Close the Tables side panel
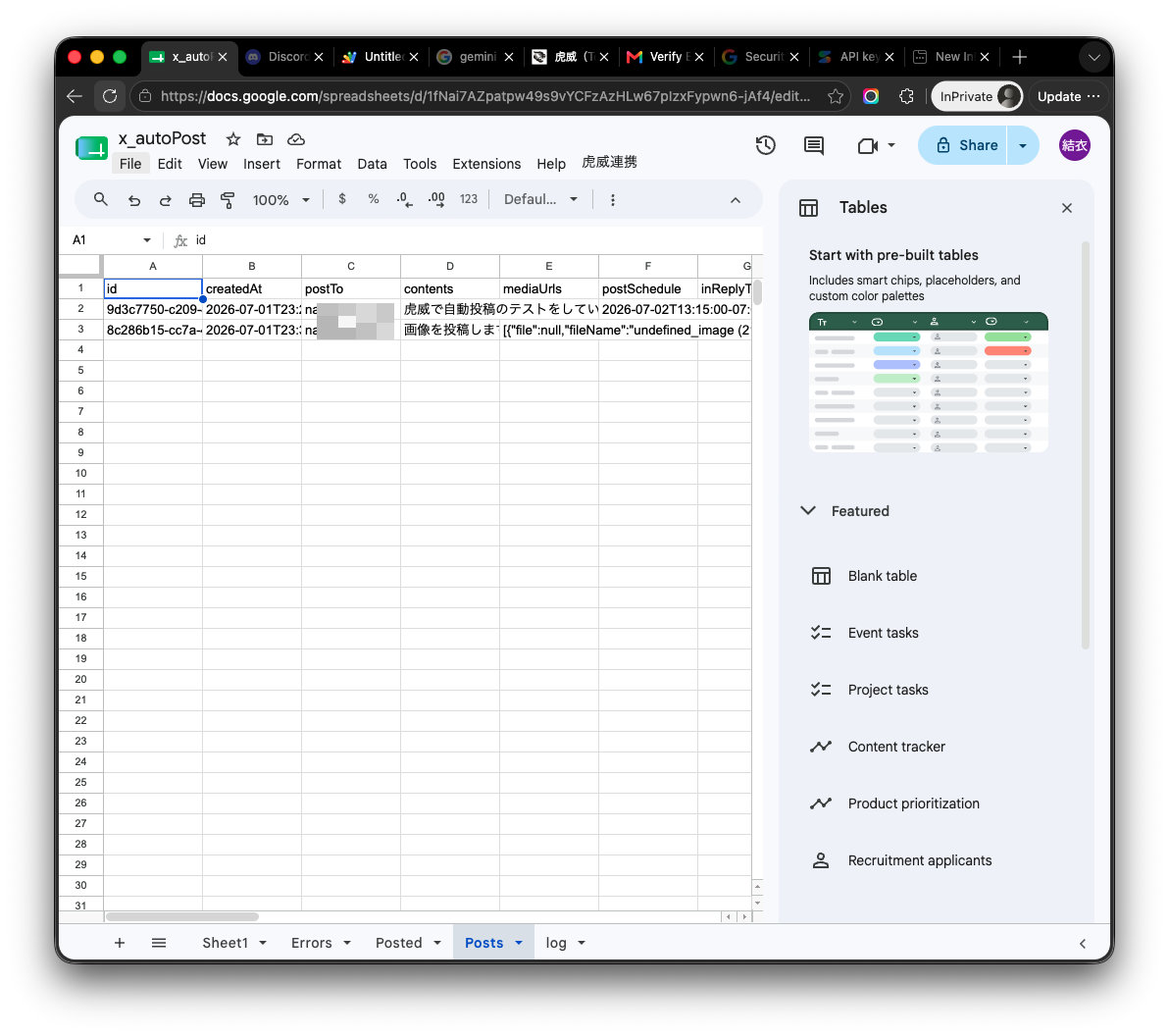 tap(1067, 208)
